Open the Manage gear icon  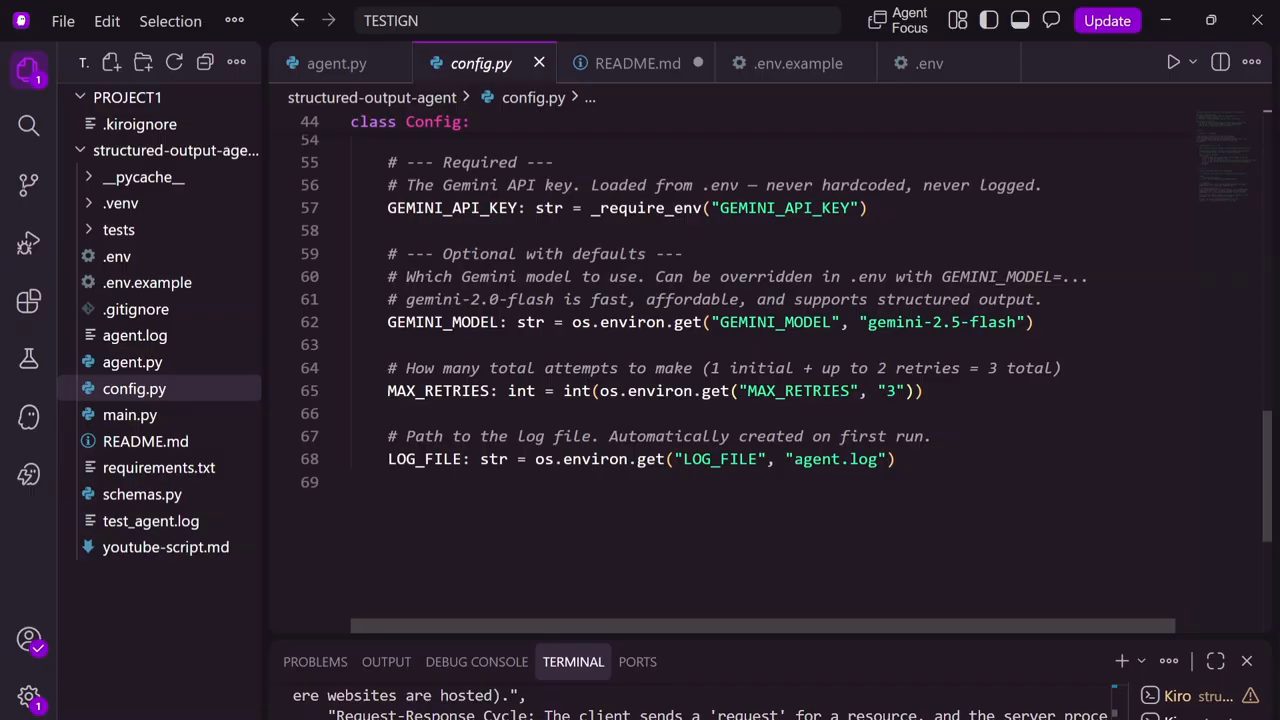pyautogui.click(x=28, y=697)
